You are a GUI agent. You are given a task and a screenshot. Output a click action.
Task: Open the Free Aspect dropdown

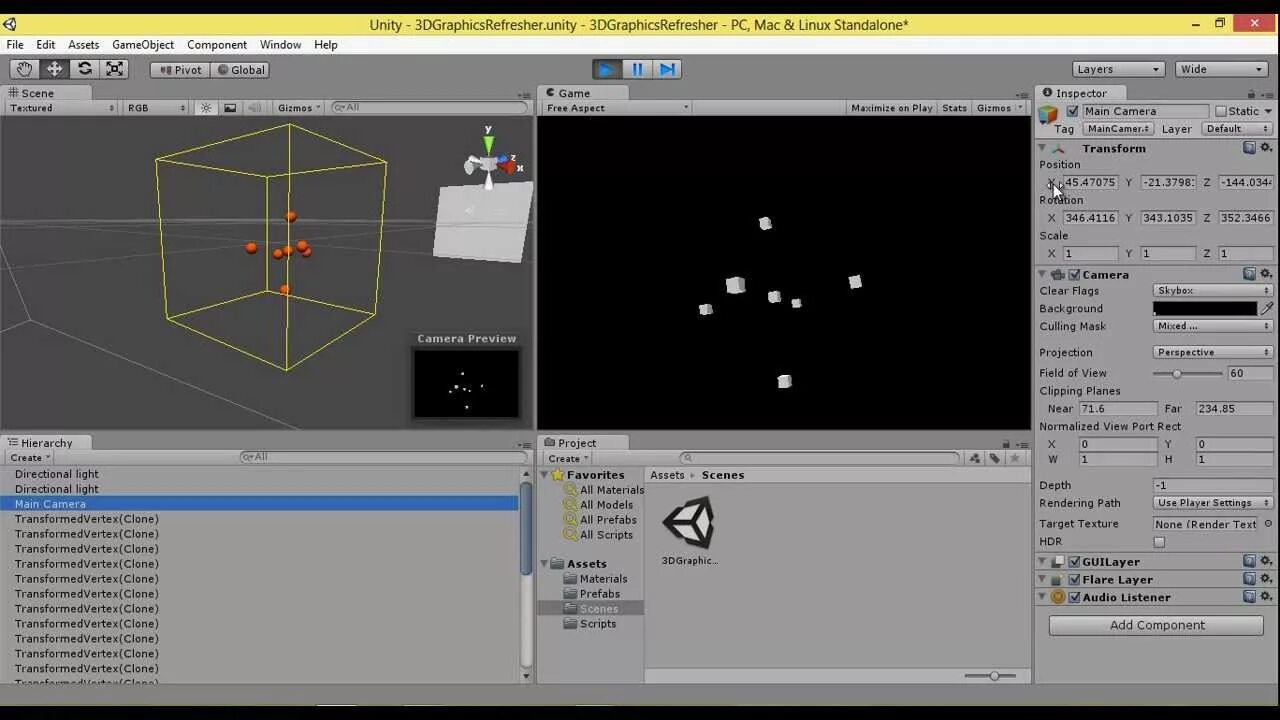pyautogui.click(x=617, y=108)
